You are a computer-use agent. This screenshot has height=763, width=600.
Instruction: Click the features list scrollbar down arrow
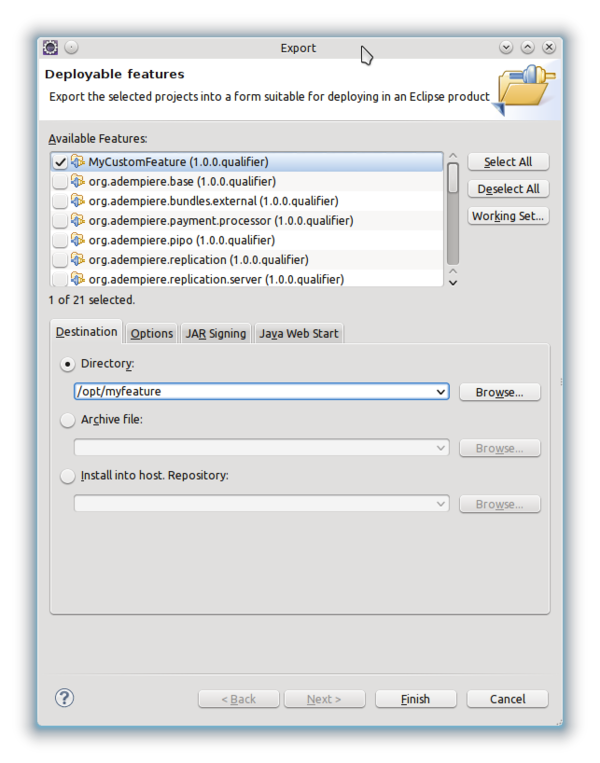click(453, 282)
